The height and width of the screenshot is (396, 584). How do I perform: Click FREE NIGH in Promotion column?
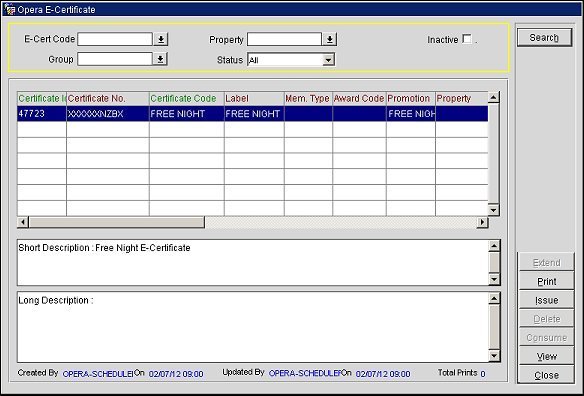[x=410, y=114]
